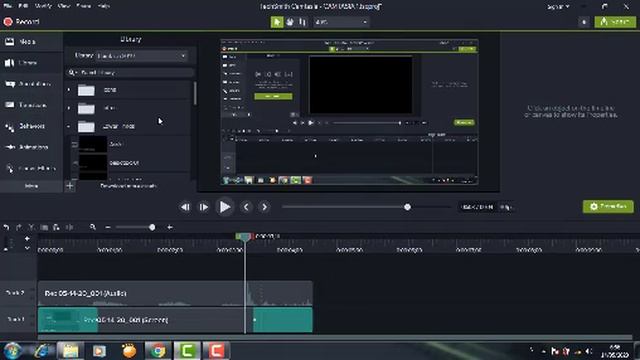
Task: Click the Cut icon in timeline toolbar
Action: pos(31,227)
